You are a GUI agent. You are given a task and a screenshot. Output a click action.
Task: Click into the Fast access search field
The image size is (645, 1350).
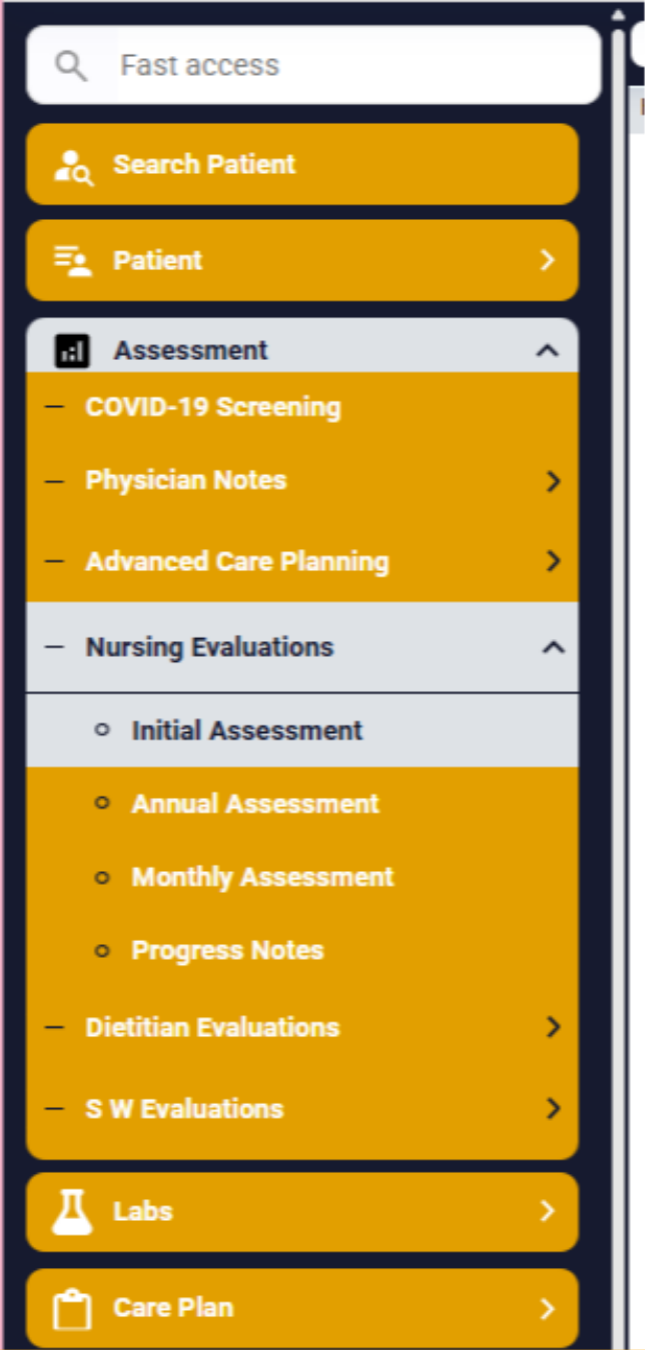[x=314, y=66]
